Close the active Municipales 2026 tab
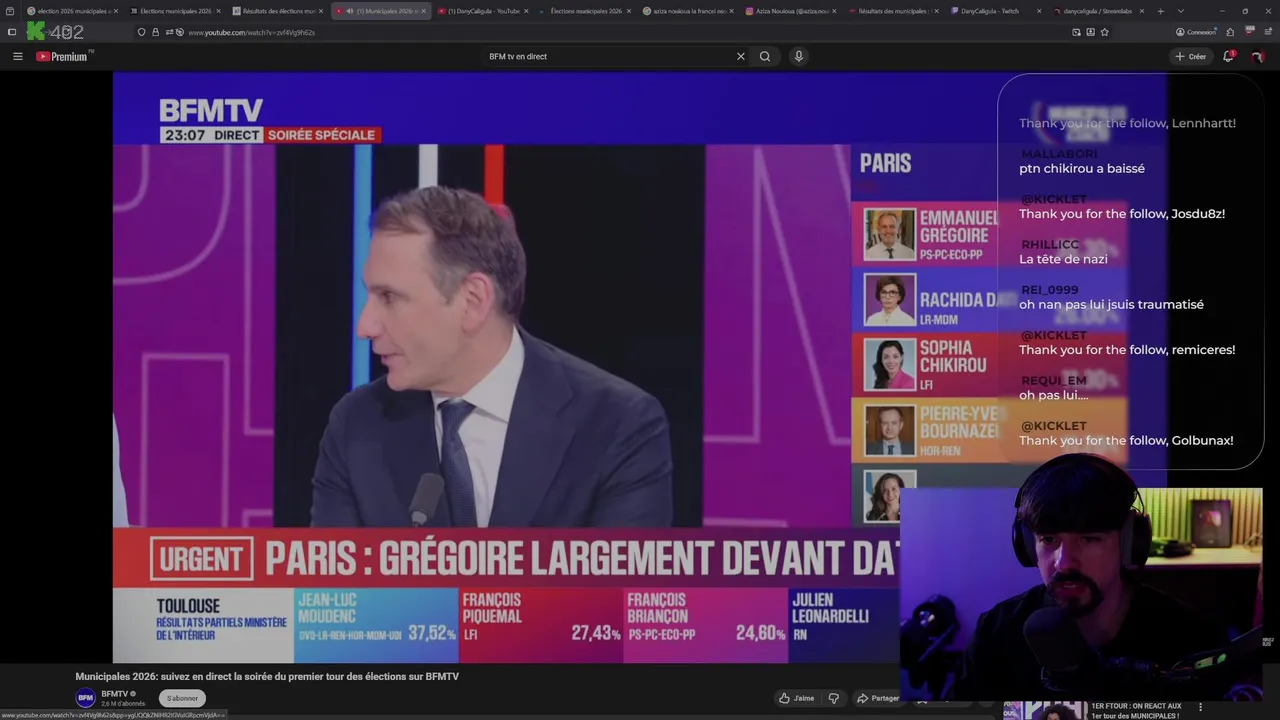Viewport: 1280px width, 720px height. (423, 11)
